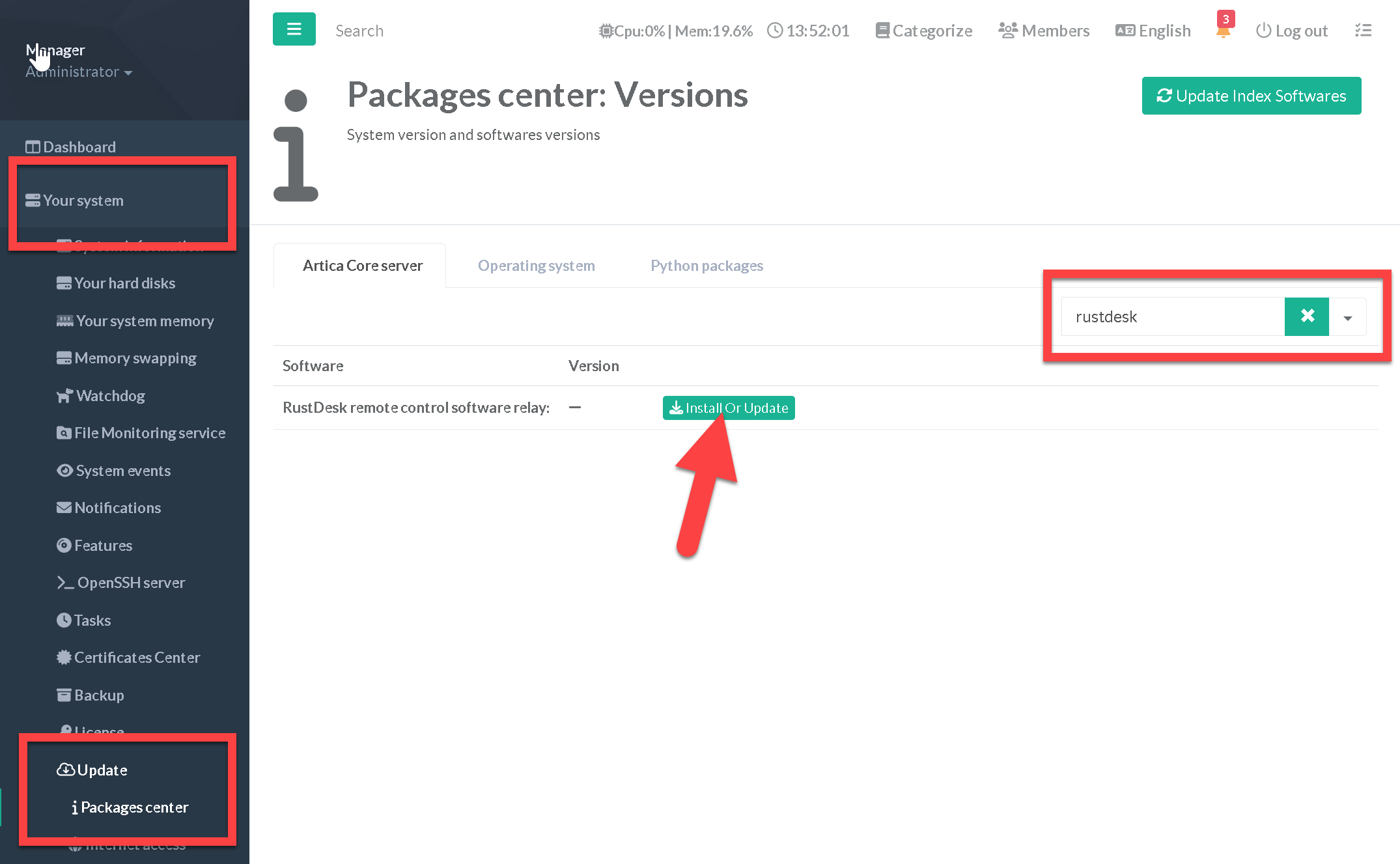Click into the rustdesk filter field
1400x864 pixels.
1172,317
